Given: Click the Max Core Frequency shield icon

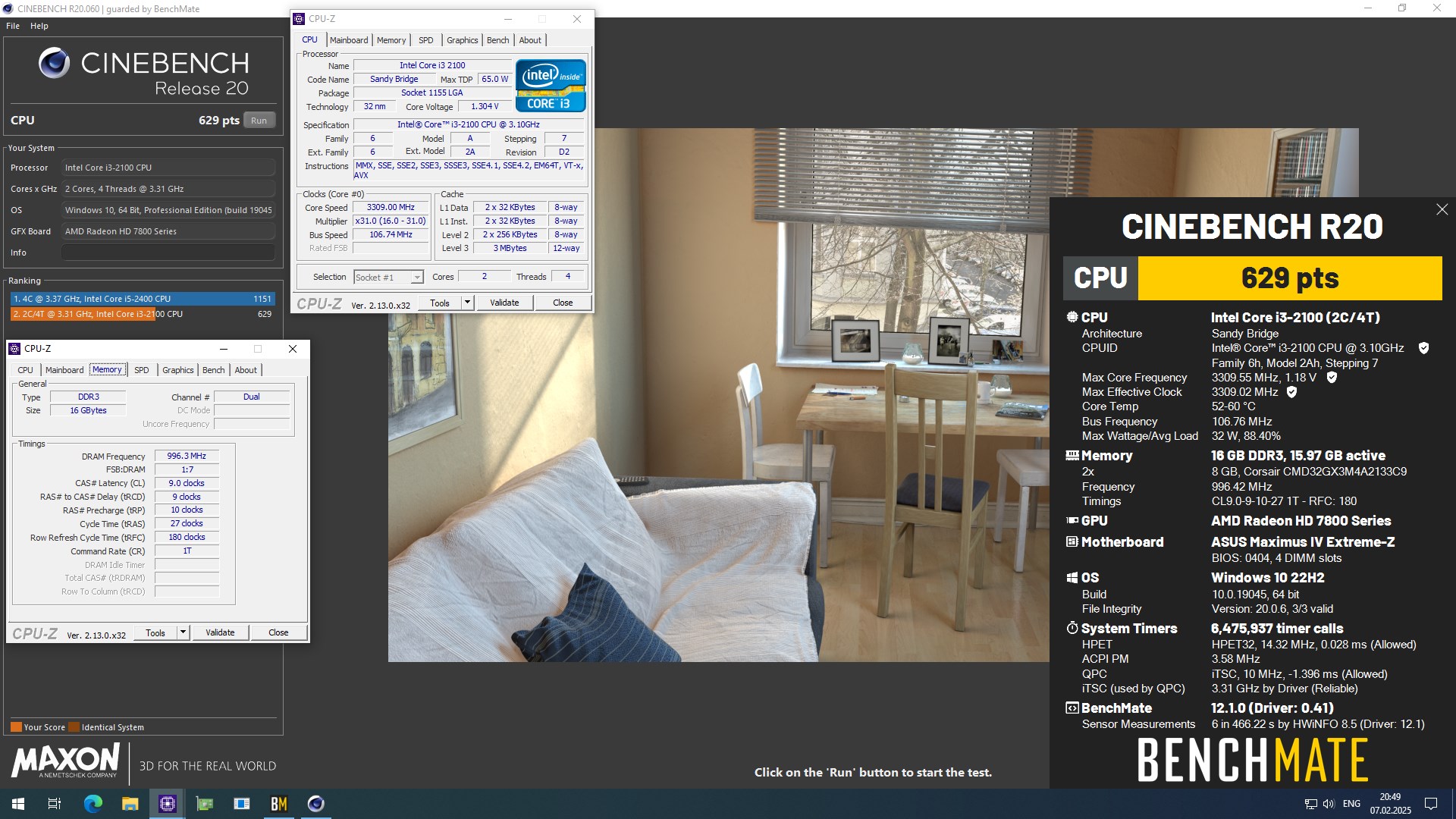Looking at the screenshot, I should (x=1332, y=377).
